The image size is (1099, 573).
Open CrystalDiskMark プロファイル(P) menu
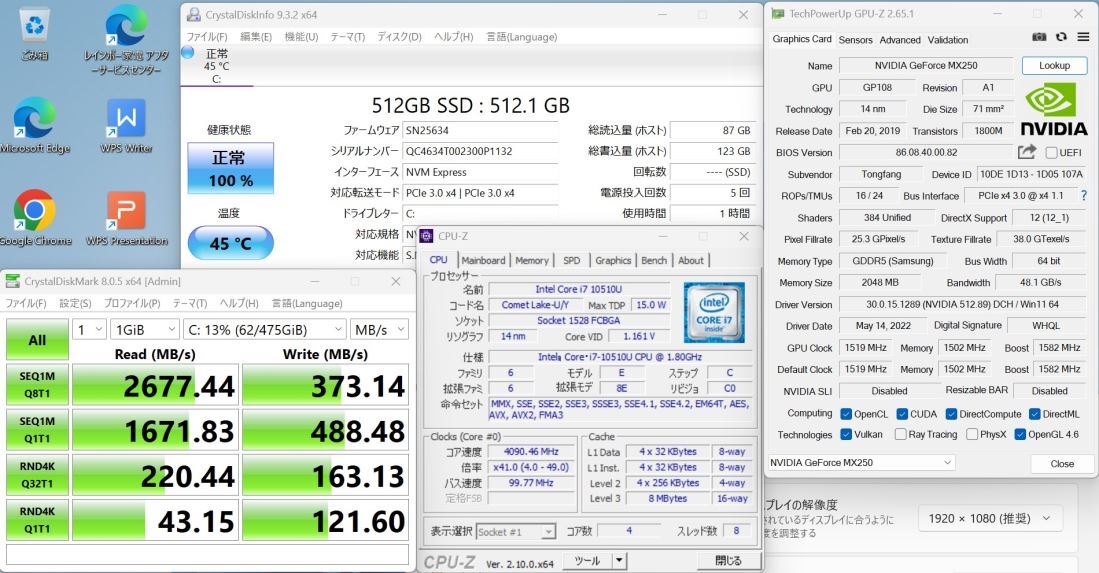pyautogui.click(x=132, y=303)
